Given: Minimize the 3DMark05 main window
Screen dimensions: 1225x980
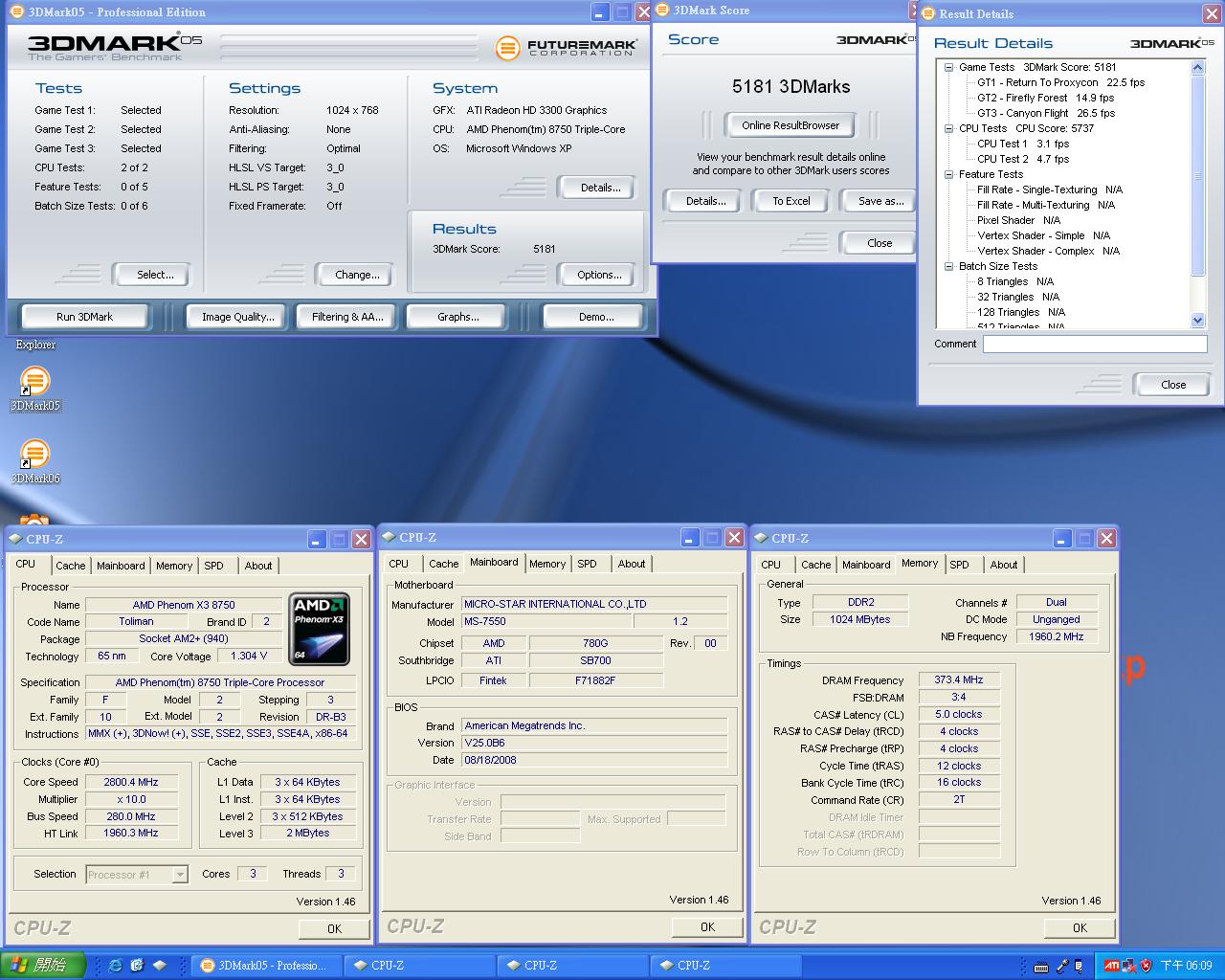Looking at the screenshot, I should (600, 12).
